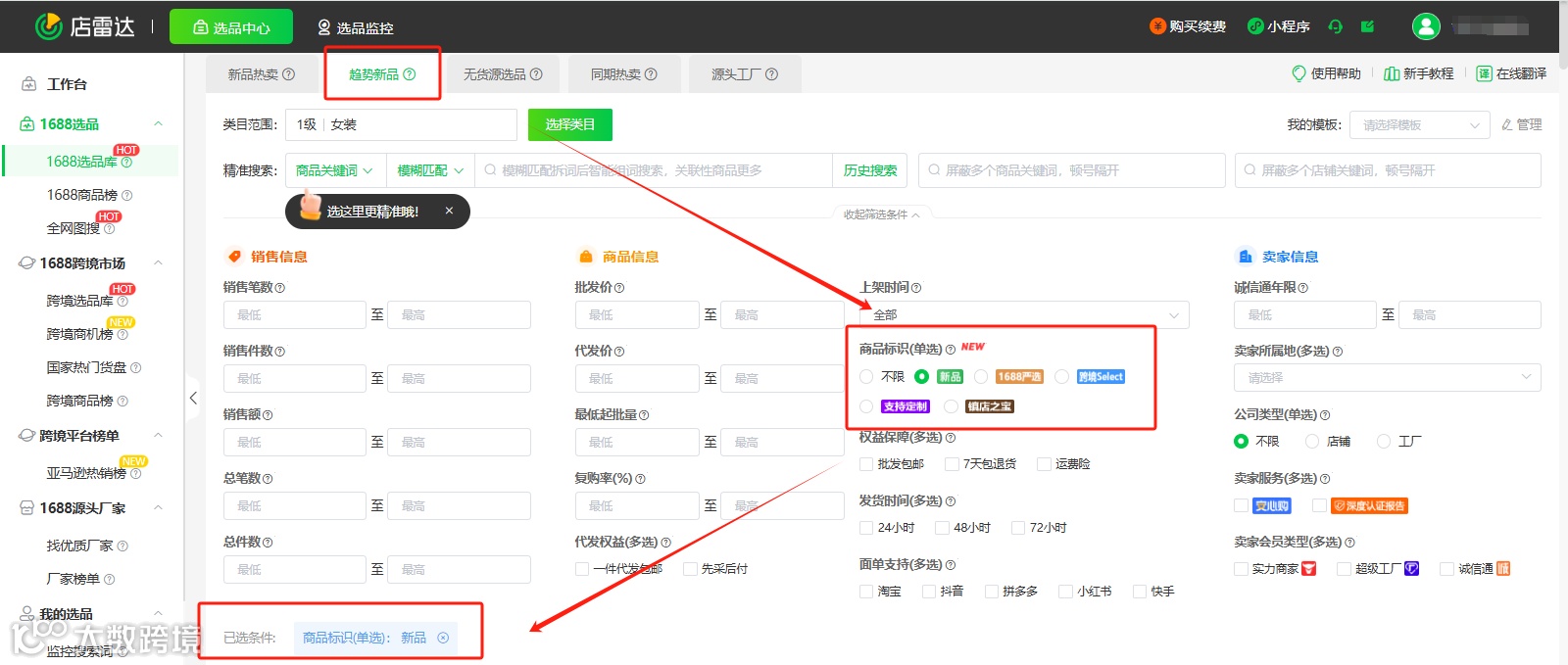Click help icon beside 无货源选品 tab
Screen dimensions: 1568x665
tap(536, 74)
